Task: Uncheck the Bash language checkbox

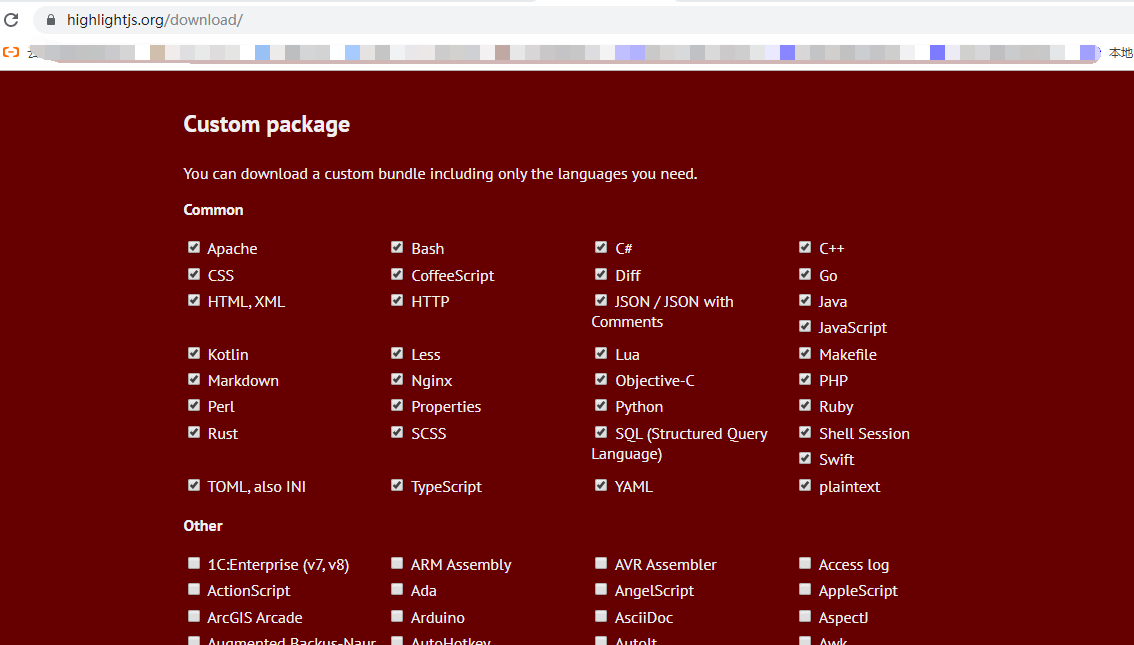Action: [397, 247]
